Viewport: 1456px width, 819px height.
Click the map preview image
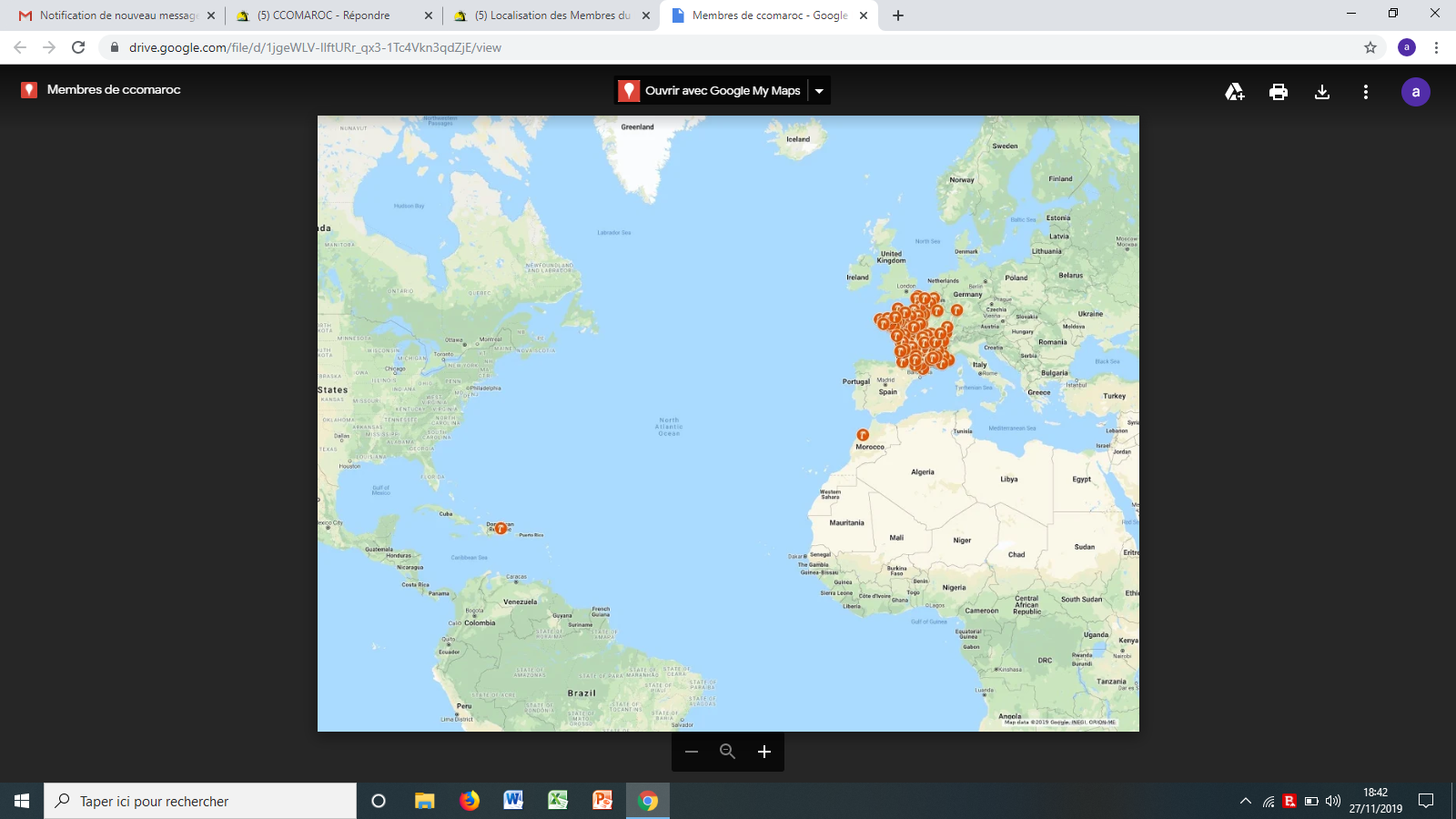[x=728, y=423]
